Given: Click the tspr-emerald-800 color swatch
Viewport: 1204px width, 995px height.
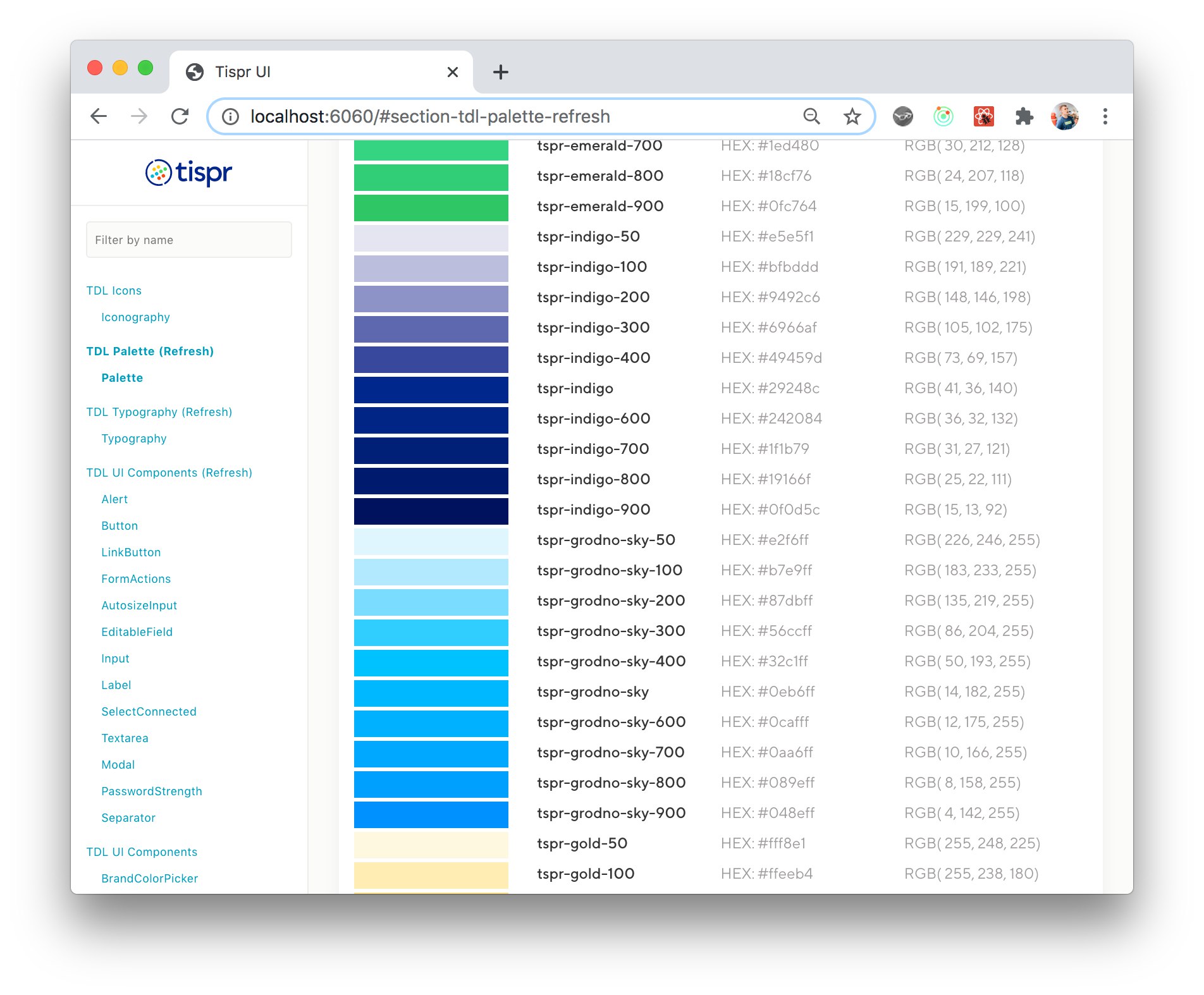Looking at the screenshot, I should click(431, 177).
